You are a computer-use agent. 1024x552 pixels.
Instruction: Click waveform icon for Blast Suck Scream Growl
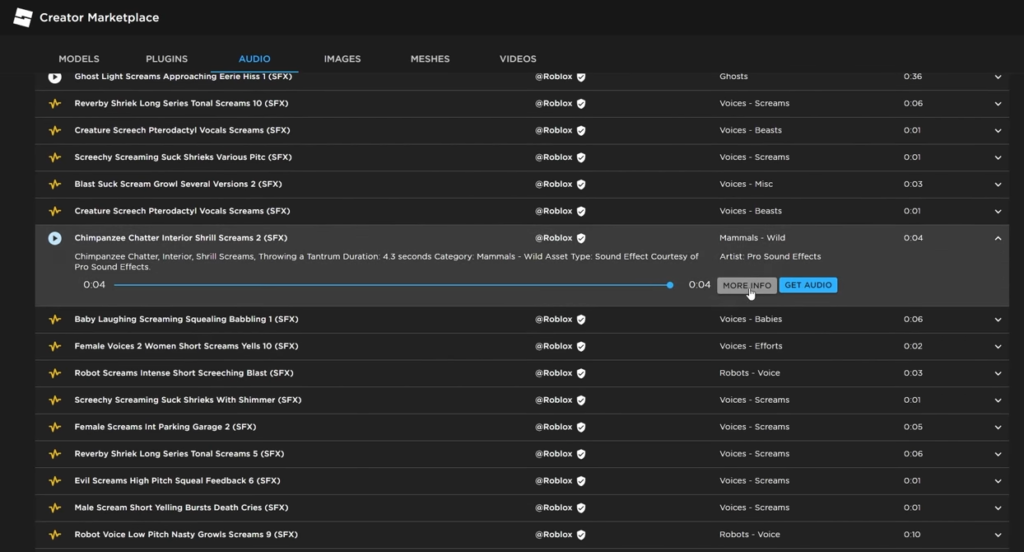coord(55,184)
